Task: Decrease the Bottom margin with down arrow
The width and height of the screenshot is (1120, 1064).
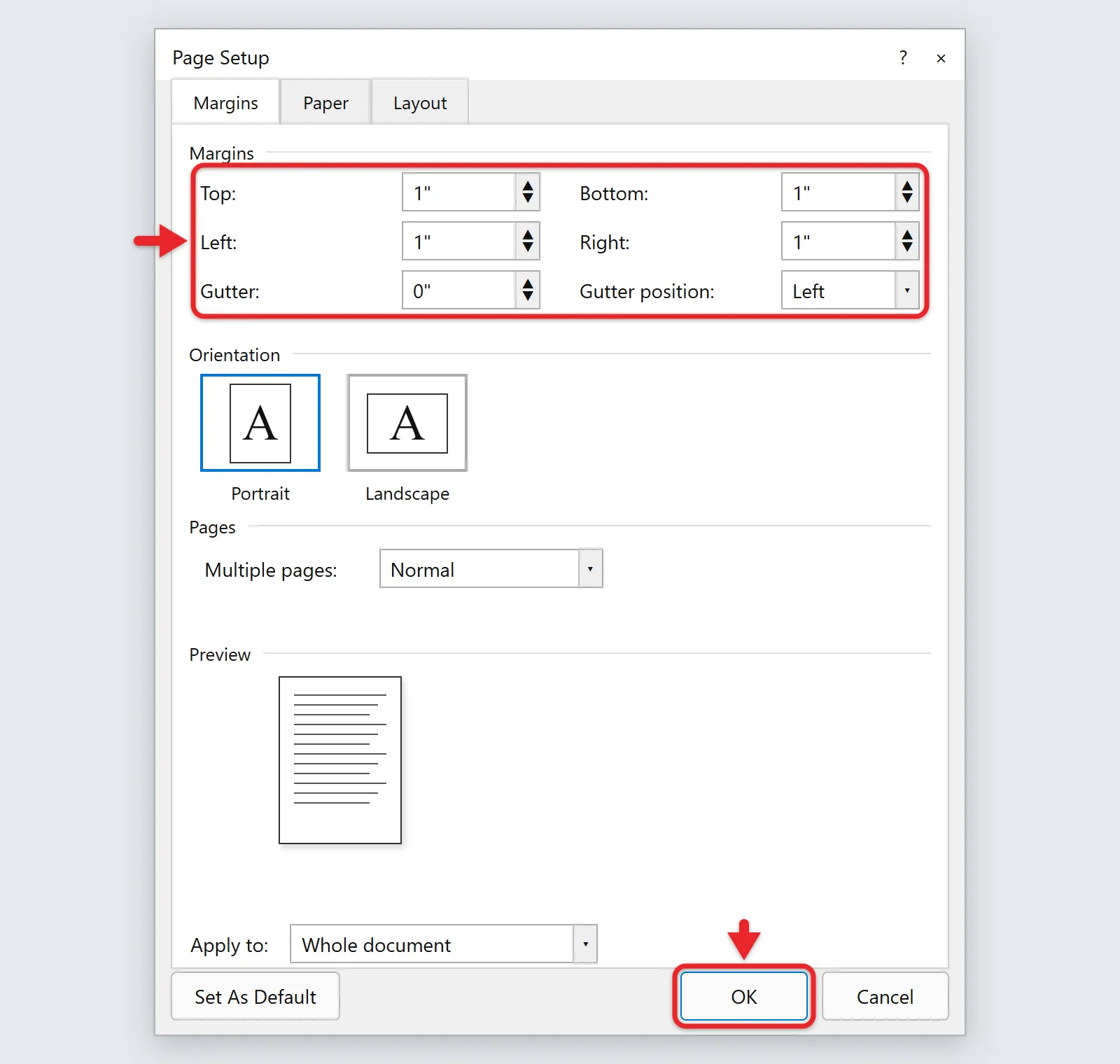Action: coord(907,199)
